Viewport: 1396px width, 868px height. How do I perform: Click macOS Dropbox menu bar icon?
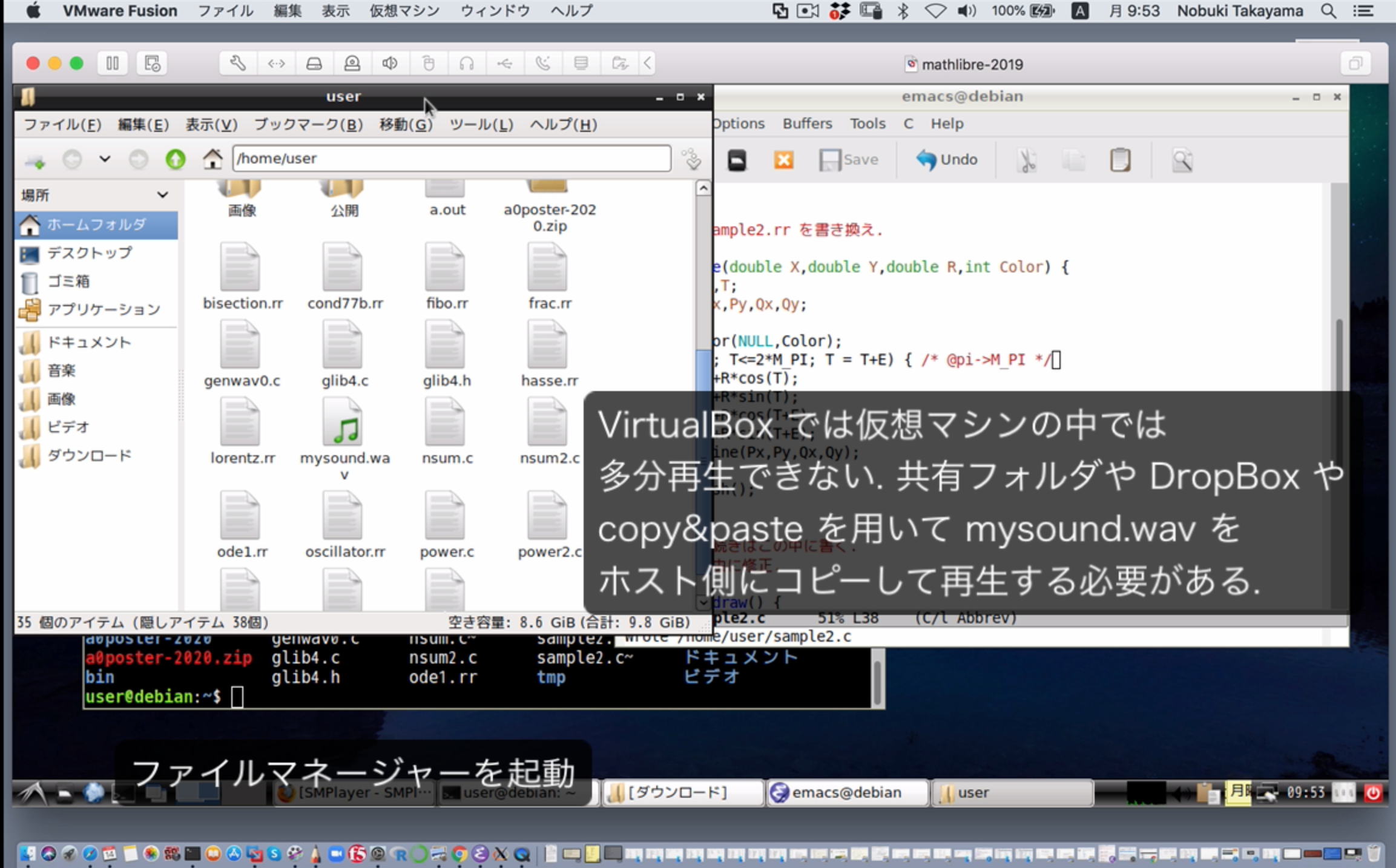coord(839,11)
